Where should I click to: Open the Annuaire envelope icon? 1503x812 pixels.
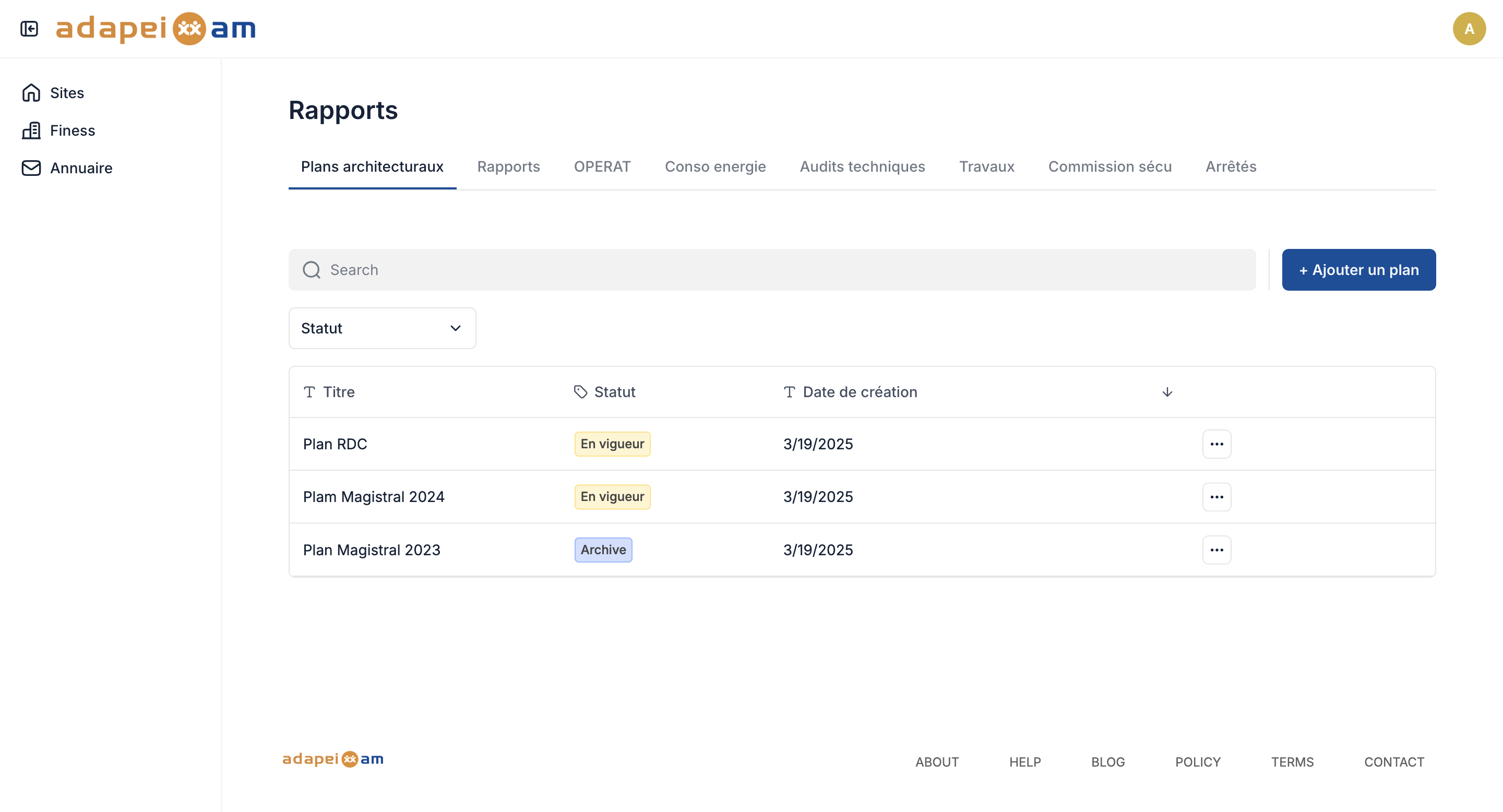coord(31,168)
